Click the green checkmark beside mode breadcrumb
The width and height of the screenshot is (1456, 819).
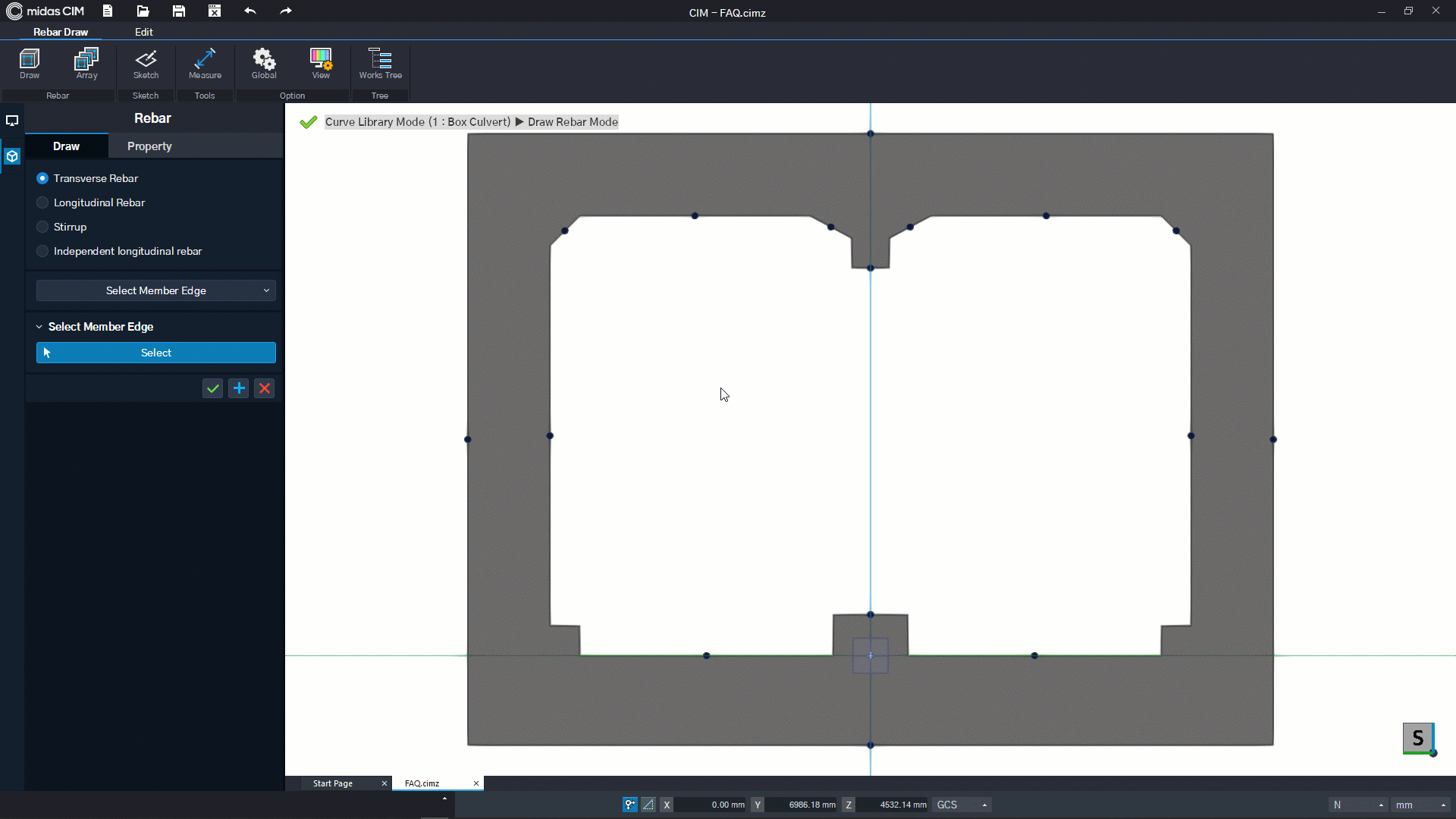coord(308,122)
